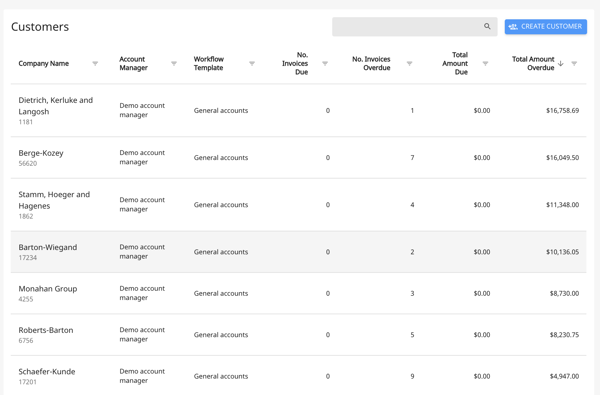Click Monahan Group's $0.00 amount due
Screen dimensions: 600x395
click(x=482, y=293)
